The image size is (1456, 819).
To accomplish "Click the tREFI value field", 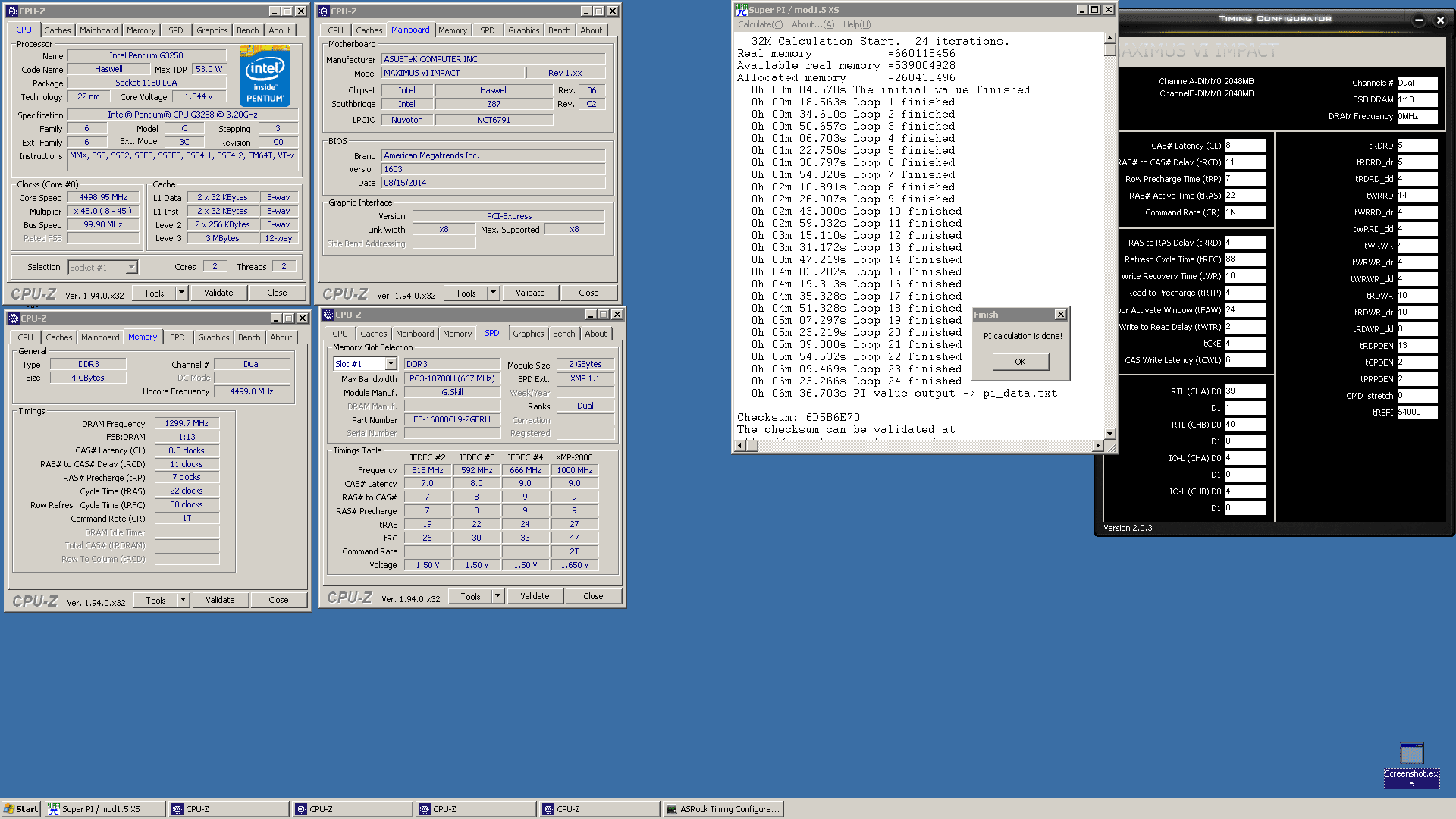I will point(1417,413).
